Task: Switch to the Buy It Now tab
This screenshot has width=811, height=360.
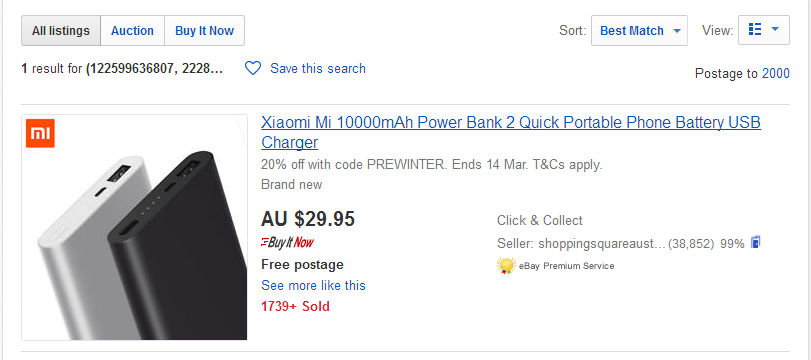Action: coord(204,31)
